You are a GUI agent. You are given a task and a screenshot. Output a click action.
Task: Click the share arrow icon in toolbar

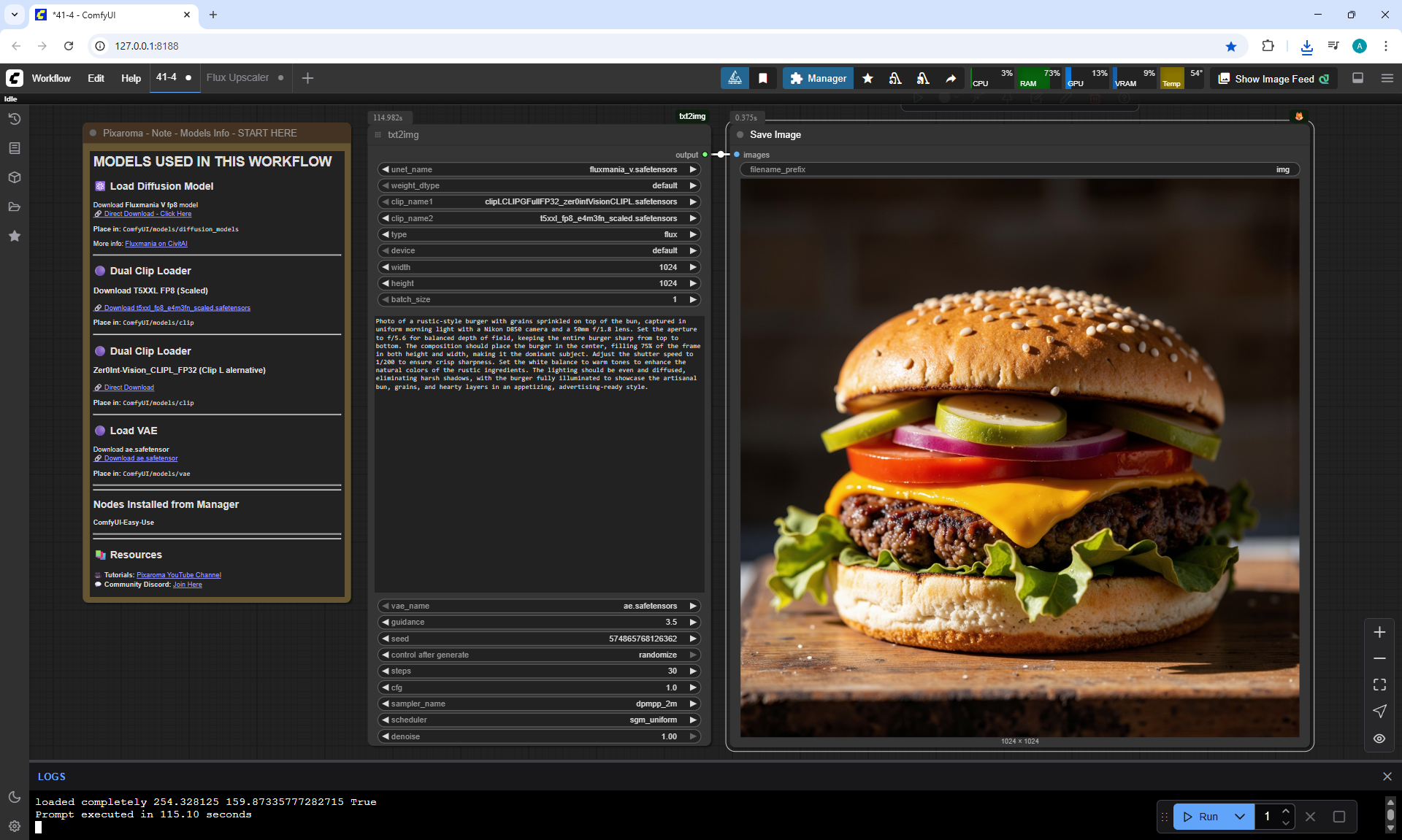[x=951, y=78]
